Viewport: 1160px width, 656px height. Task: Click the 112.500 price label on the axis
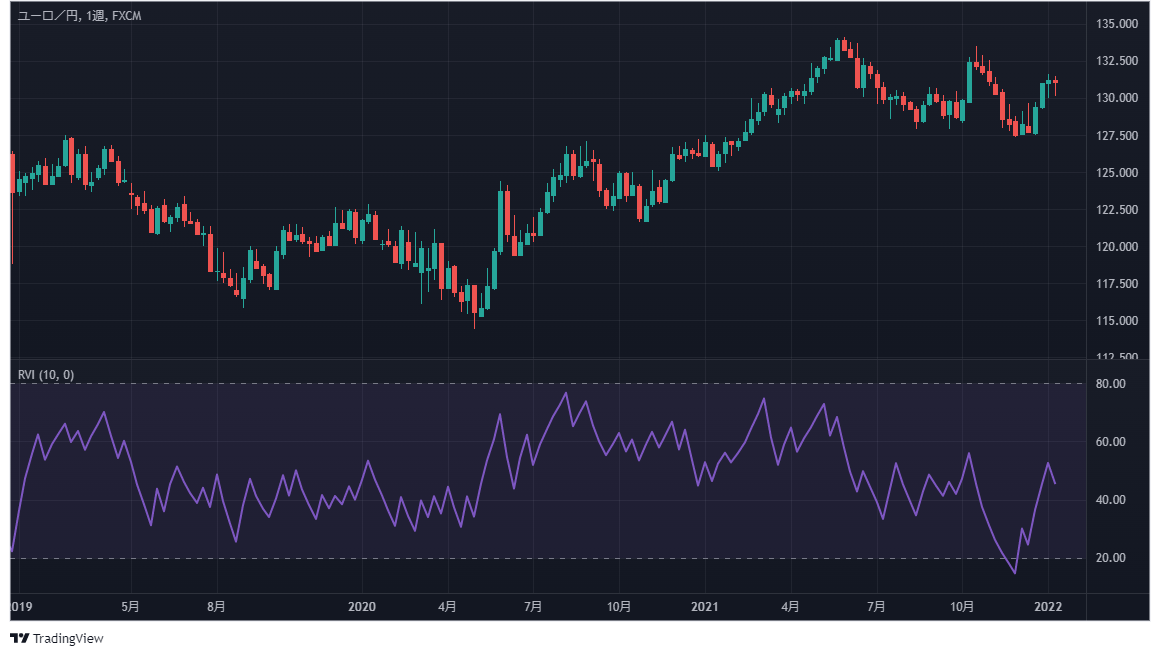(1120, 357)
